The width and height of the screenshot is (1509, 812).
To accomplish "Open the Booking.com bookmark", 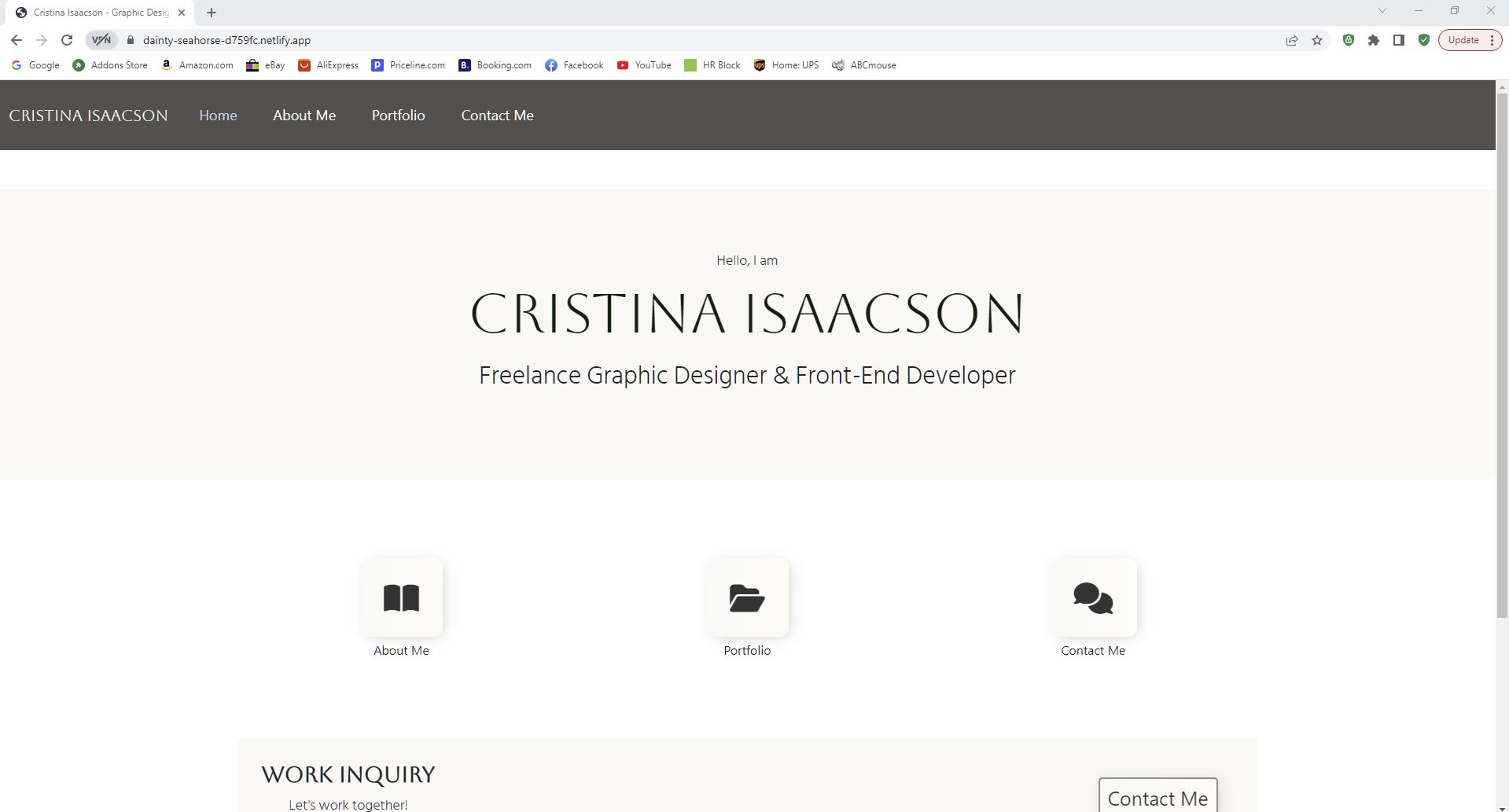I will coord(495,65).
